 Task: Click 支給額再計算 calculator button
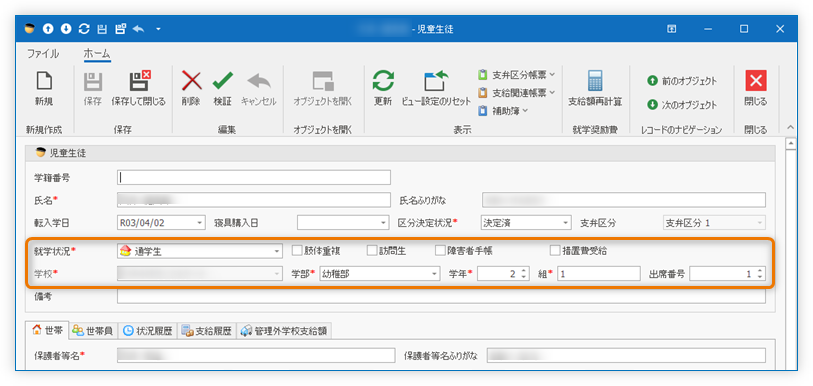pos(595,89)
